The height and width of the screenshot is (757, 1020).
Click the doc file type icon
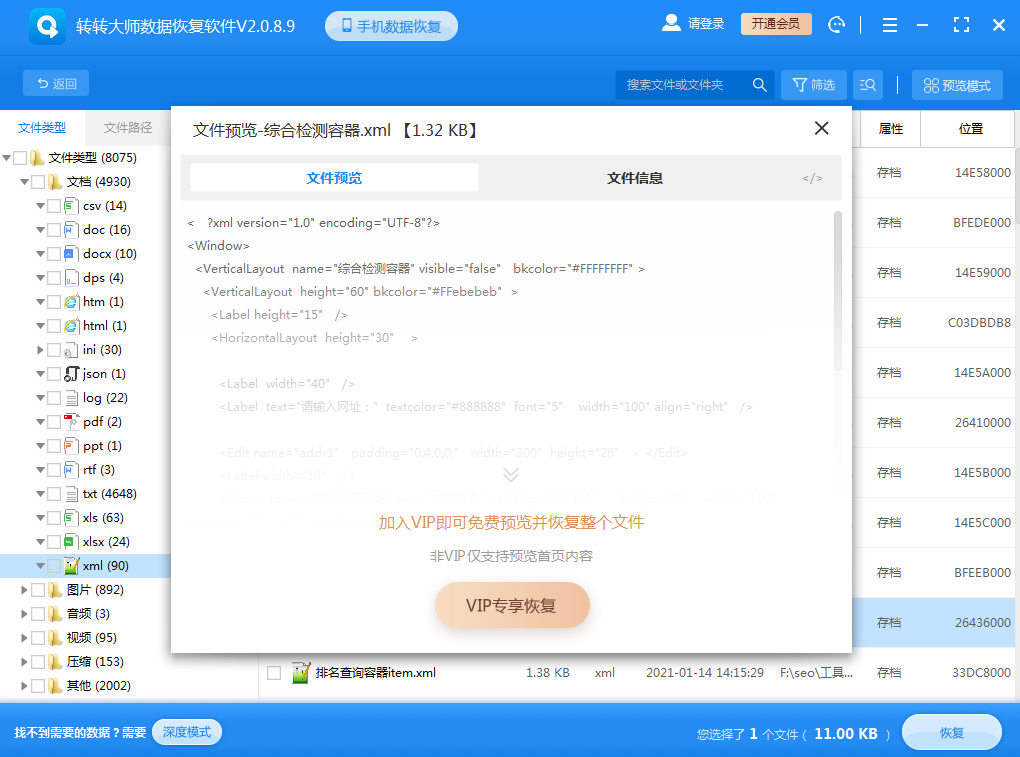(x=71, y=230)
